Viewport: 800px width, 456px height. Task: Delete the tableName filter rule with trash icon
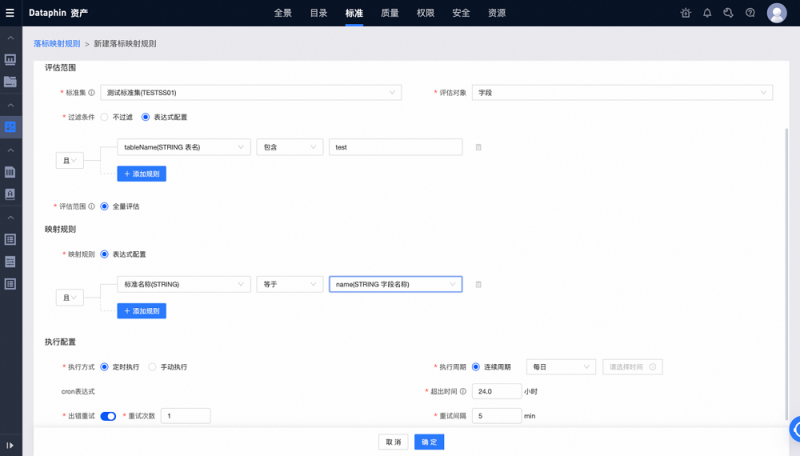click(478, 147)
